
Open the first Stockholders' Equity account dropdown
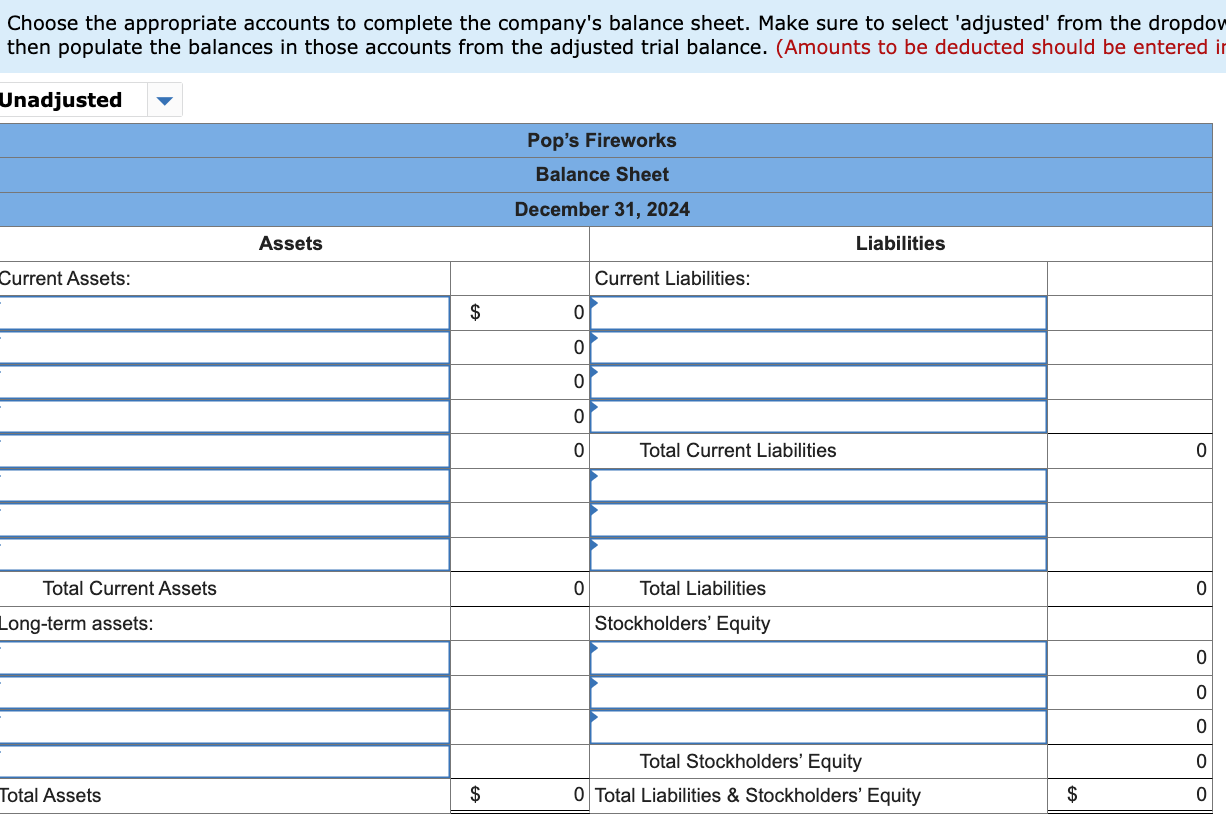tap(818, 658)
